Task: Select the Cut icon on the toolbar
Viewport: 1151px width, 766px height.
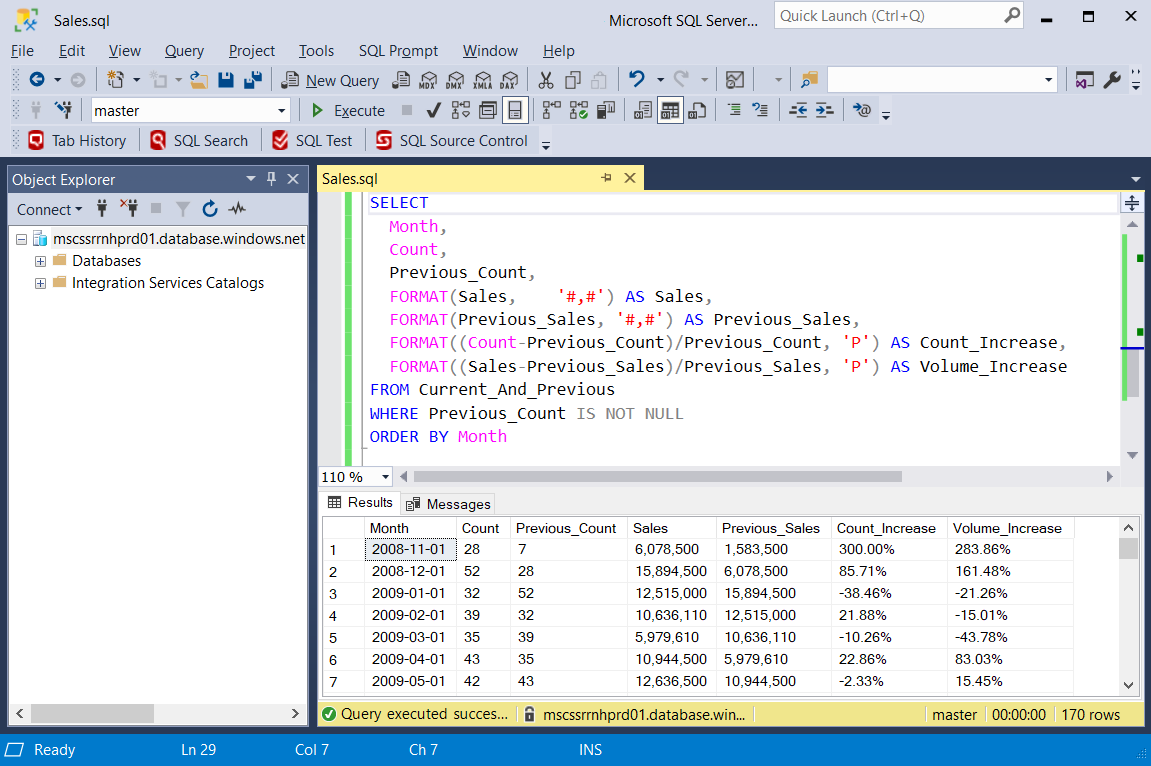Action: coord(547,80)
